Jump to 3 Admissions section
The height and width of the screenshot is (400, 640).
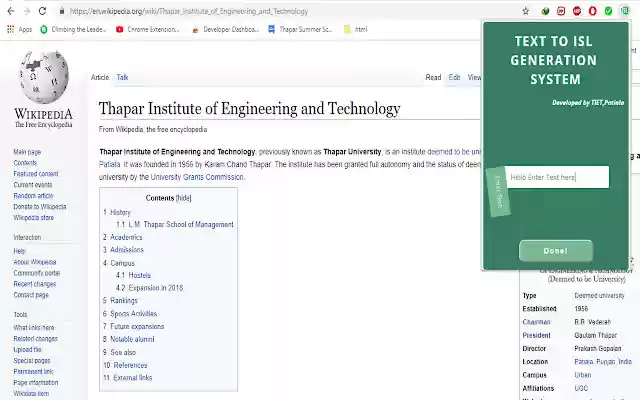point(123,249)
